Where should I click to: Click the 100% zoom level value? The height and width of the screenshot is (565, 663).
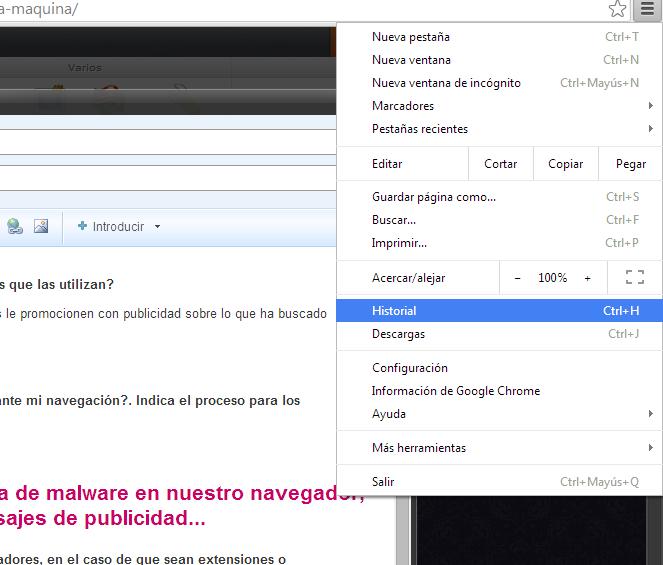[x=552, y=278]
